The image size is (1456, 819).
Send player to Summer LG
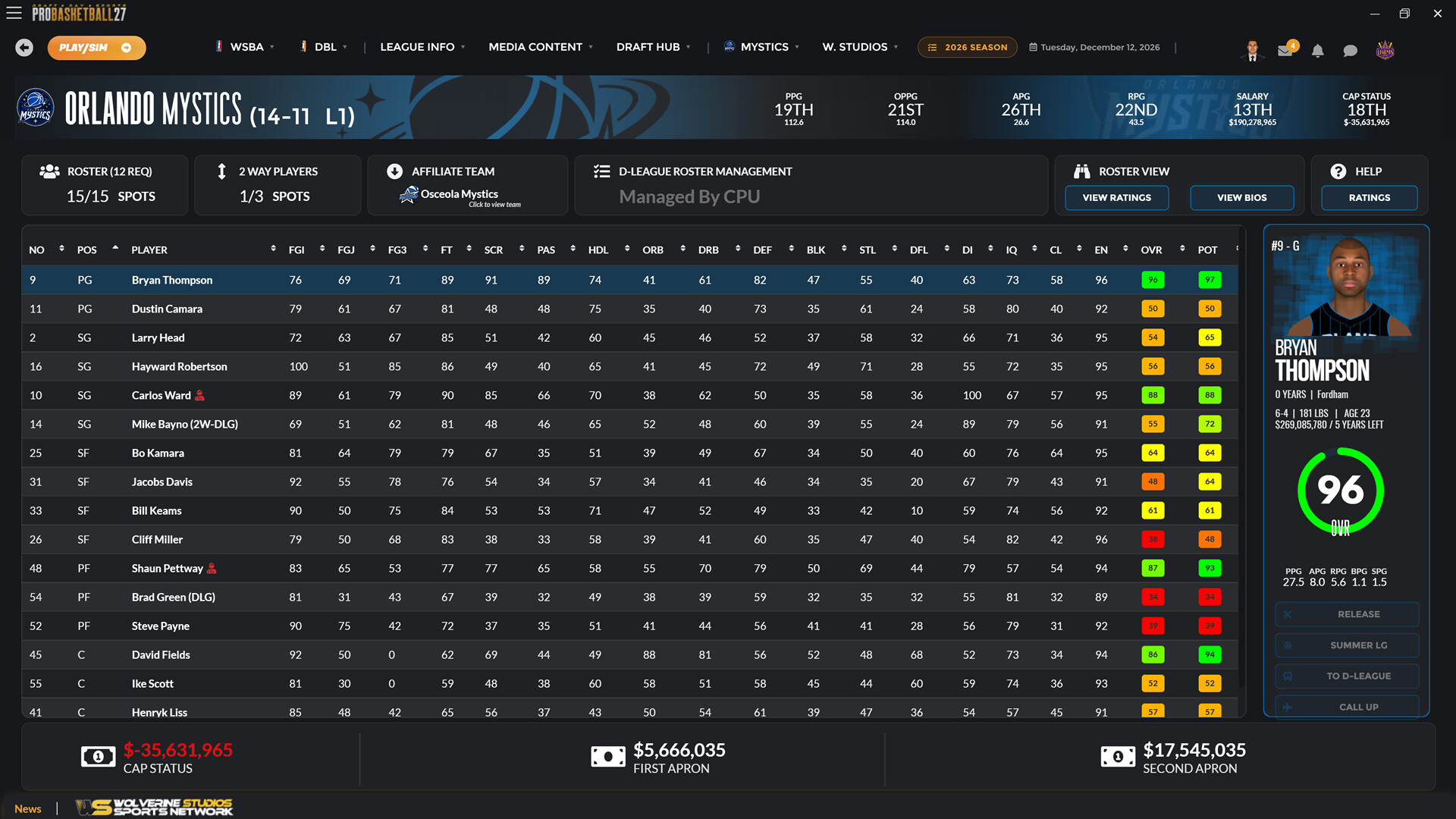coord(1346,645)
